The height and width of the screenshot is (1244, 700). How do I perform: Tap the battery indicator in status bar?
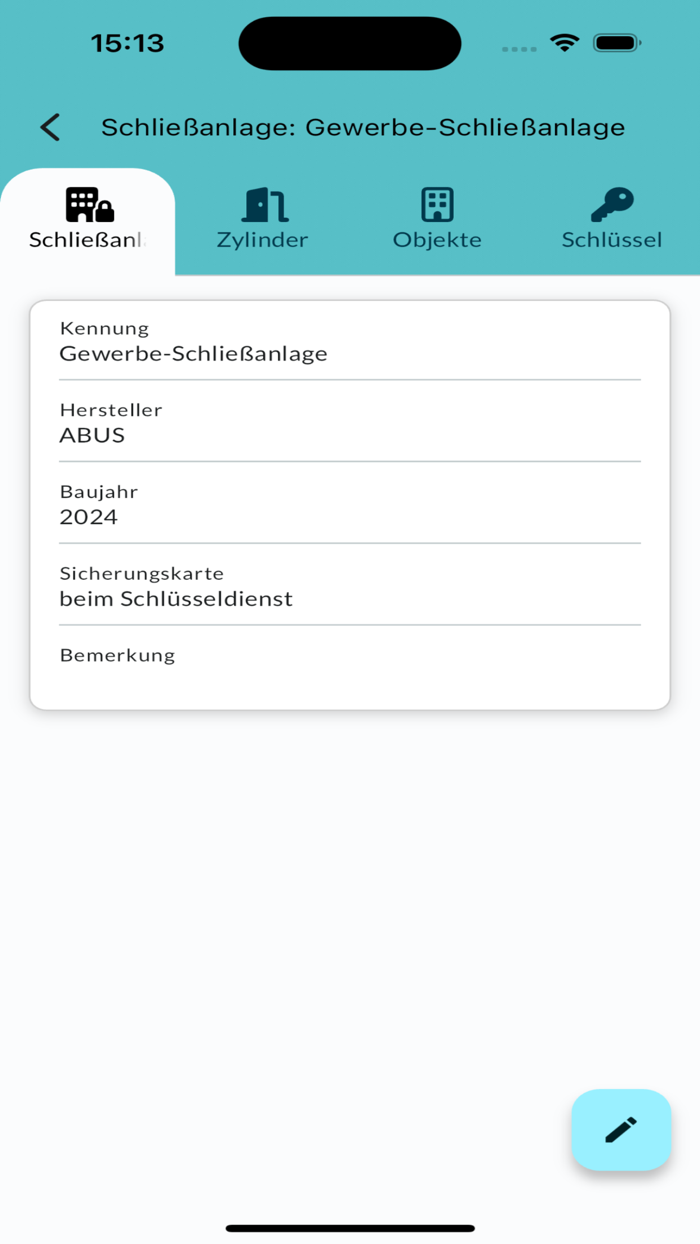click(x=614, y=43)
